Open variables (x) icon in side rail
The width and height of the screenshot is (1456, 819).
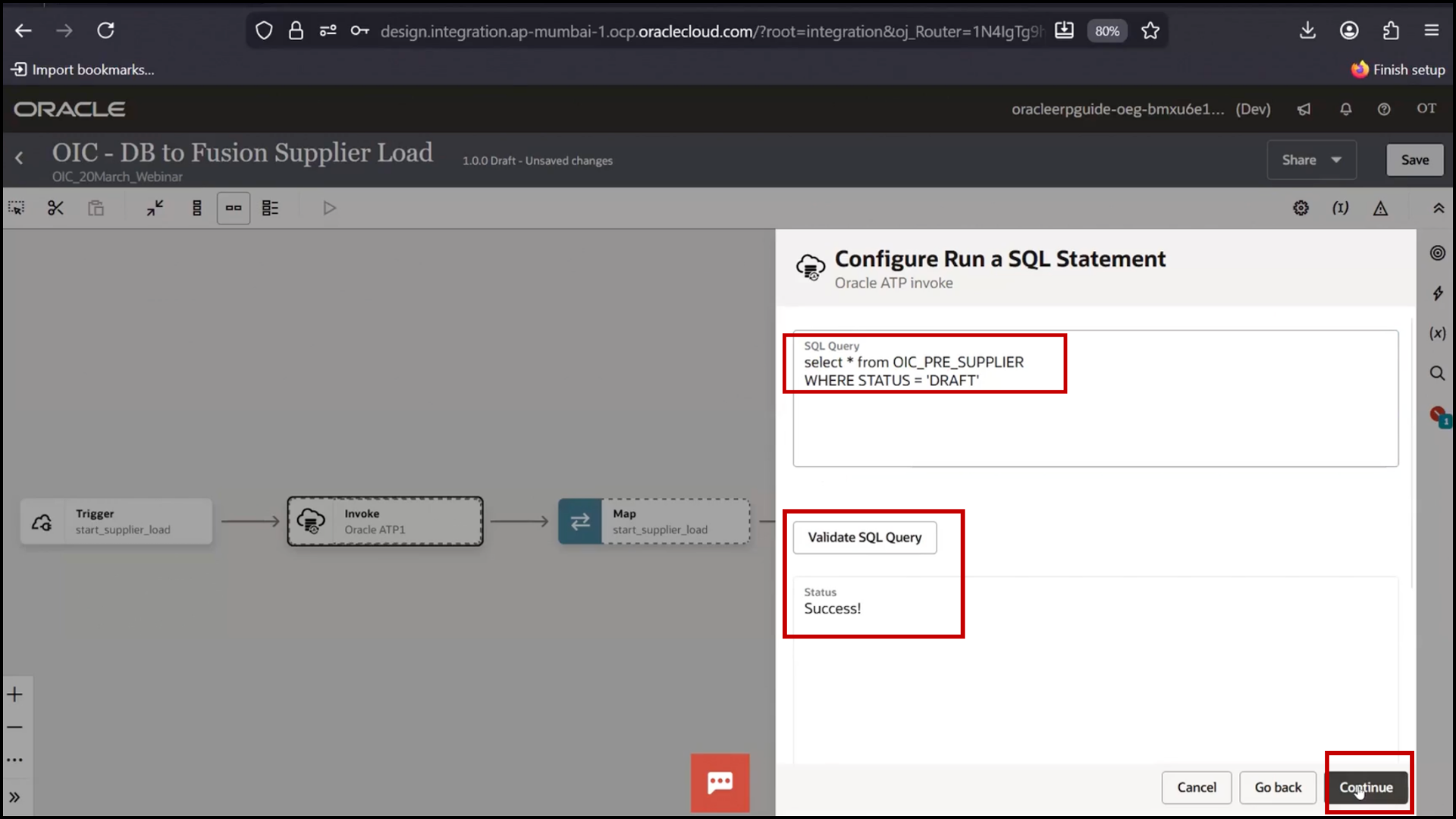point(1438,334)
